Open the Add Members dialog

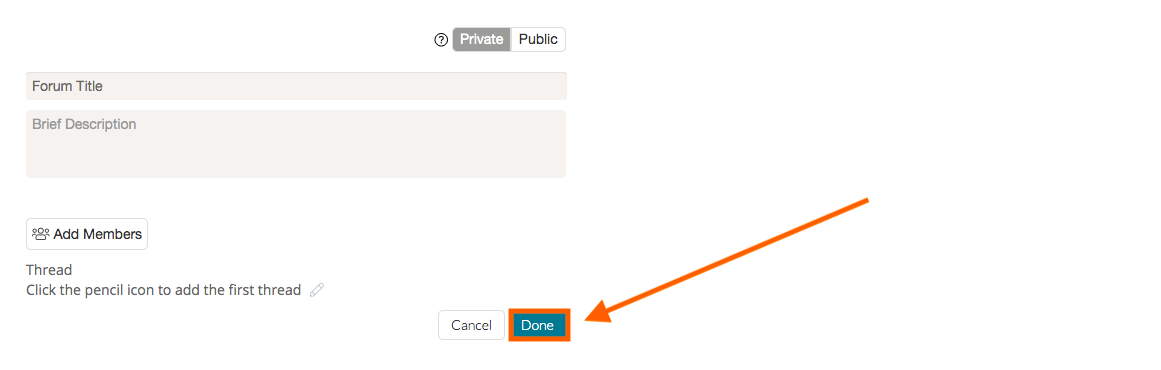87,234
